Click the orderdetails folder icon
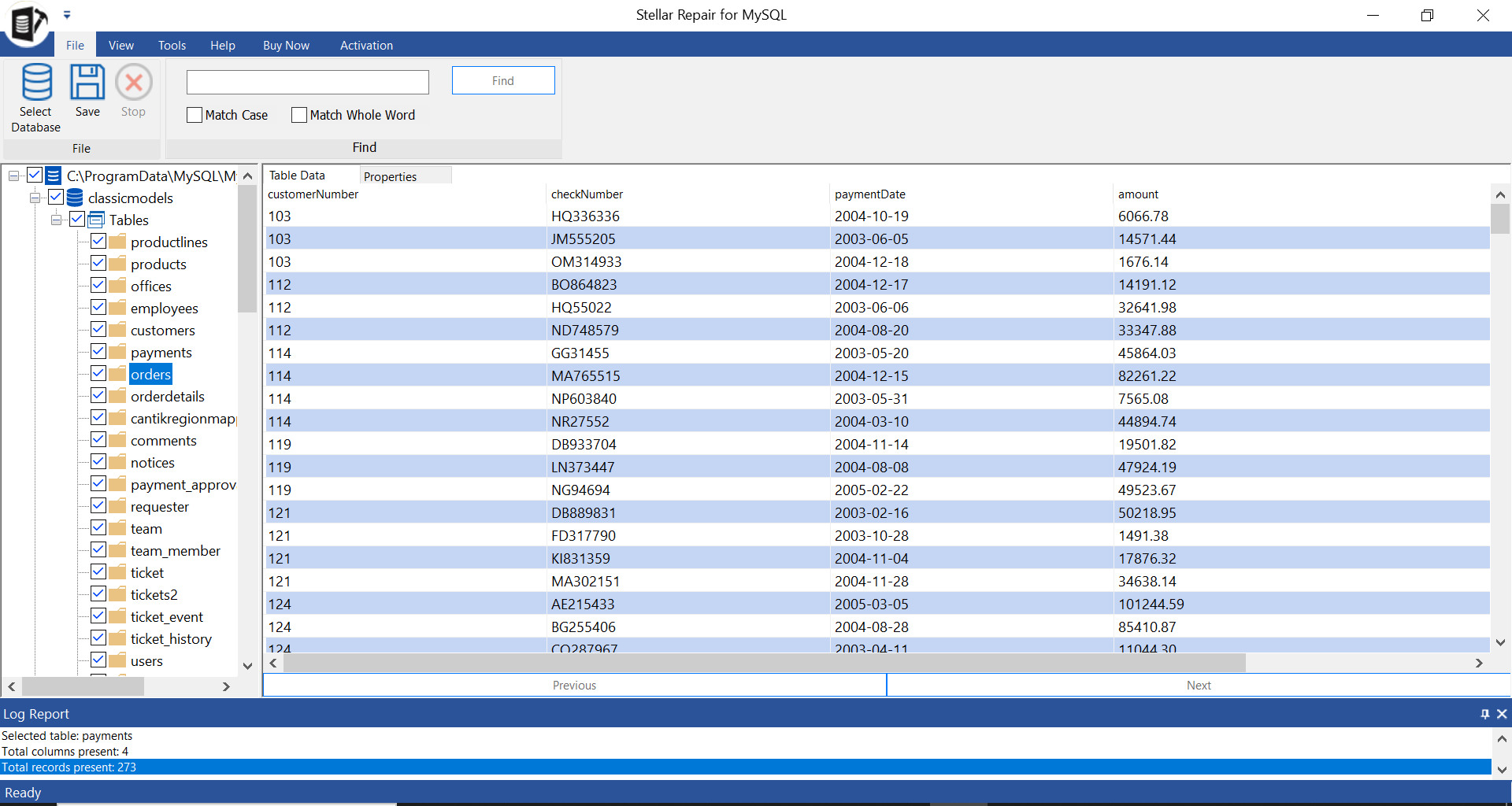Screen dimensions: 1512x806 tap(117, 396)
